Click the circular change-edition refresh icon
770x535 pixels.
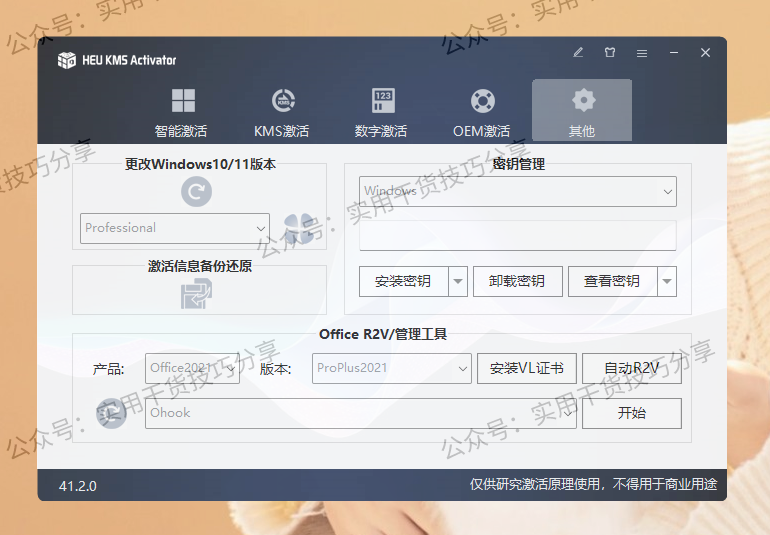tap(196, 192)
